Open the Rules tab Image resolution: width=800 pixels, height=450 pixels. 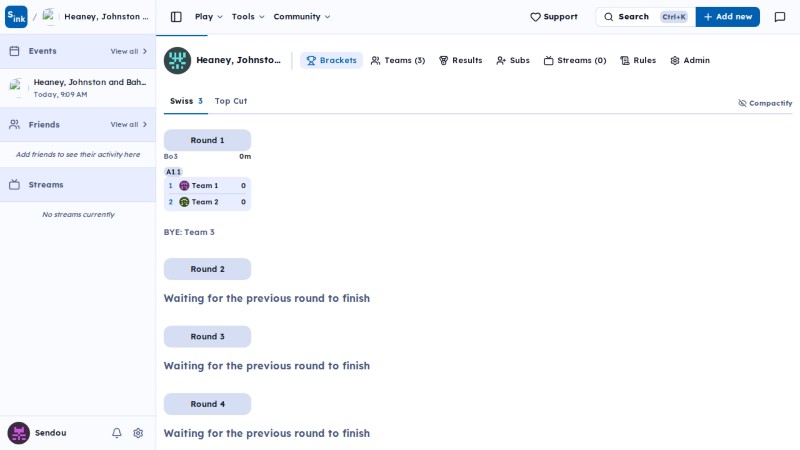pos(638,60)
